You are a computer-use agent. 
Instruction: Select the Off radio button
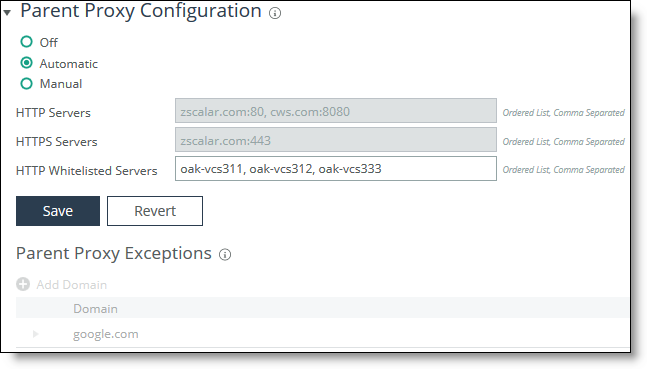coord(26,42)
